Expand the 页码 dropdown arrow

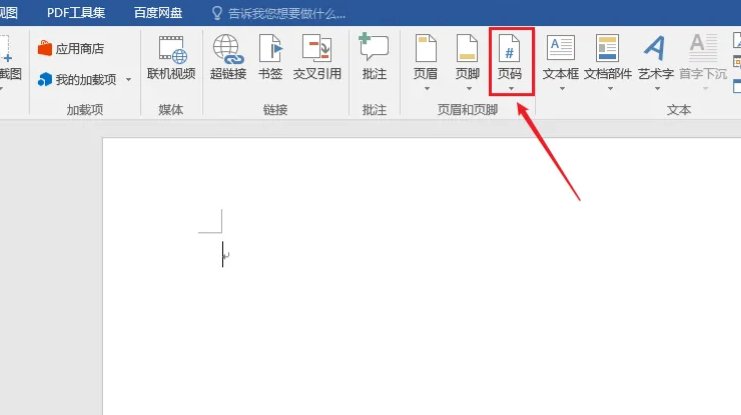tap(511, 88)
